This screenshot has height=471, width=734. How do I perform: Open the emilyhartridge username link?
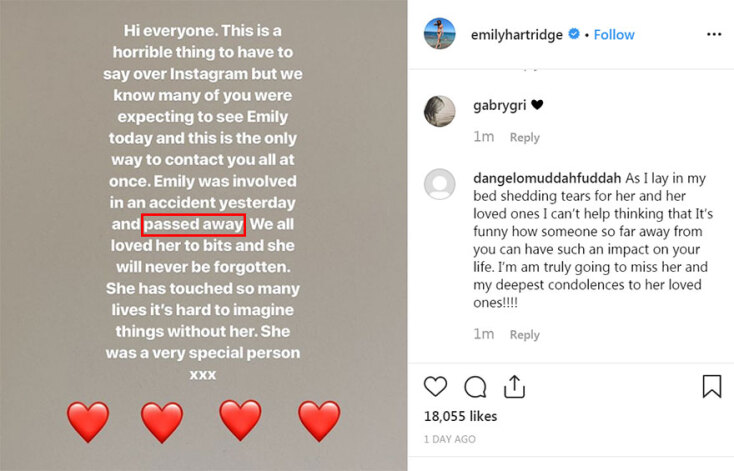[x=518, y=34]
